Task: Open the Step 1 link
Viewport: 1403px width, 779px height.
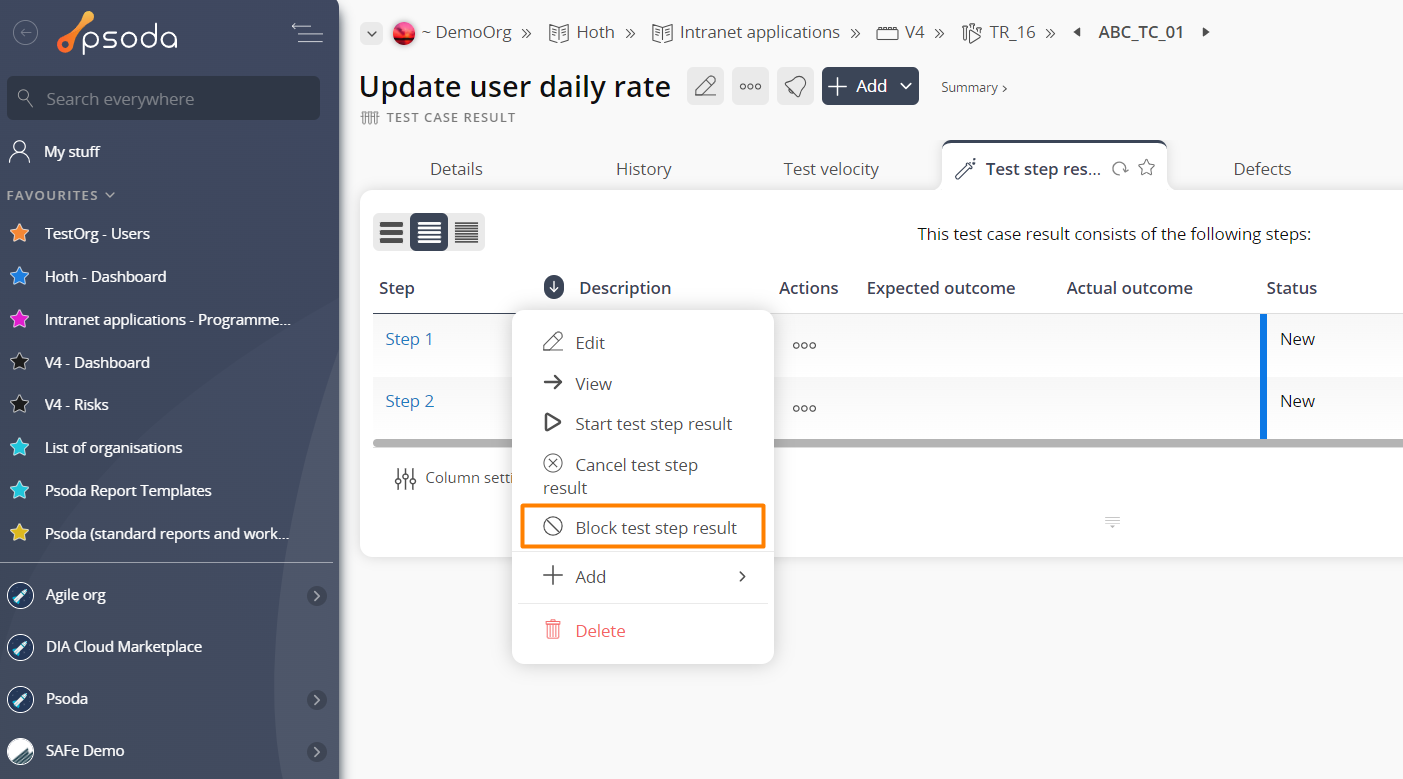Action: 409,339
